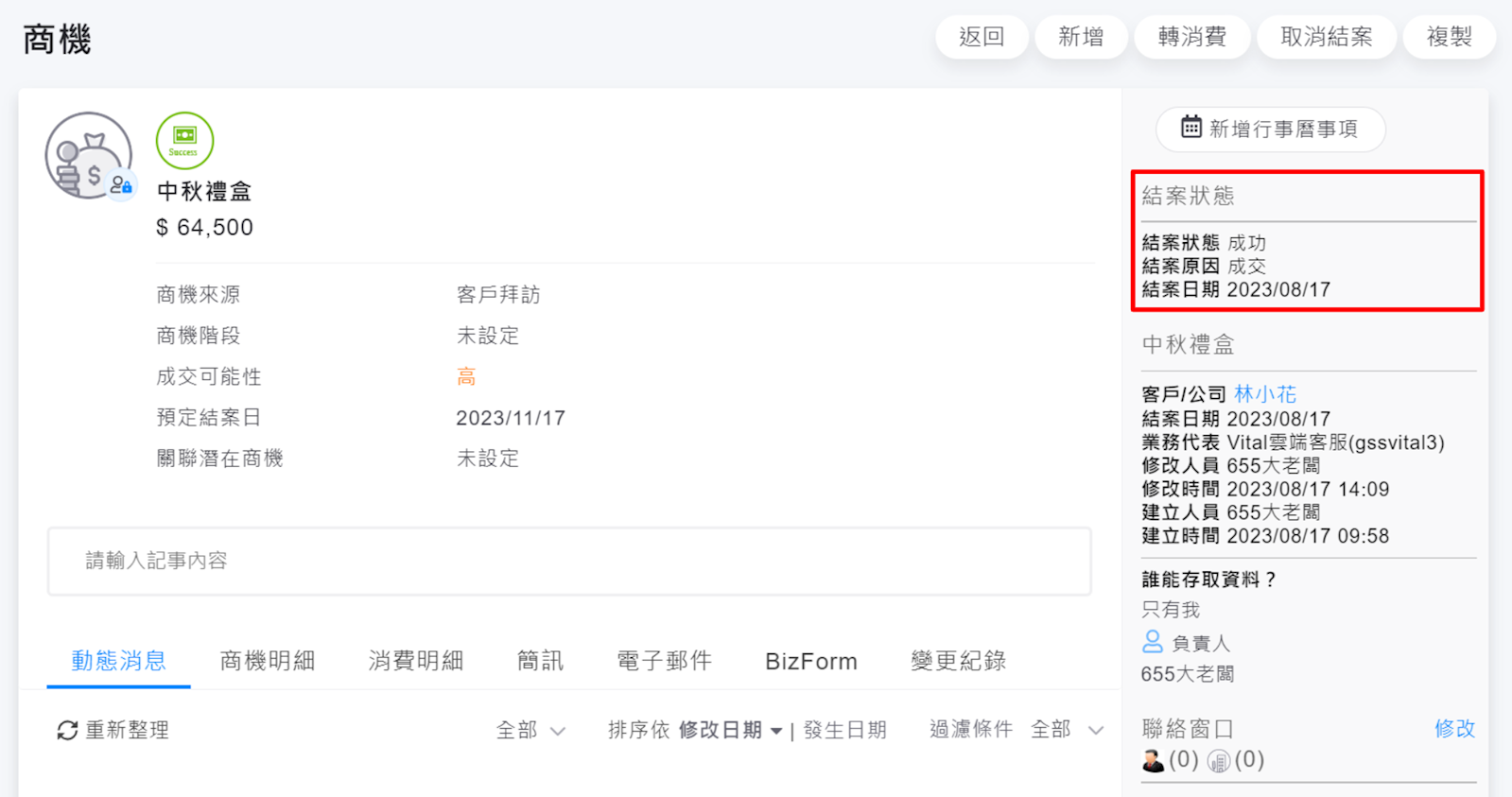Click the 複製 button
Screen dimensions: 1512x797
coord(1450,37)
